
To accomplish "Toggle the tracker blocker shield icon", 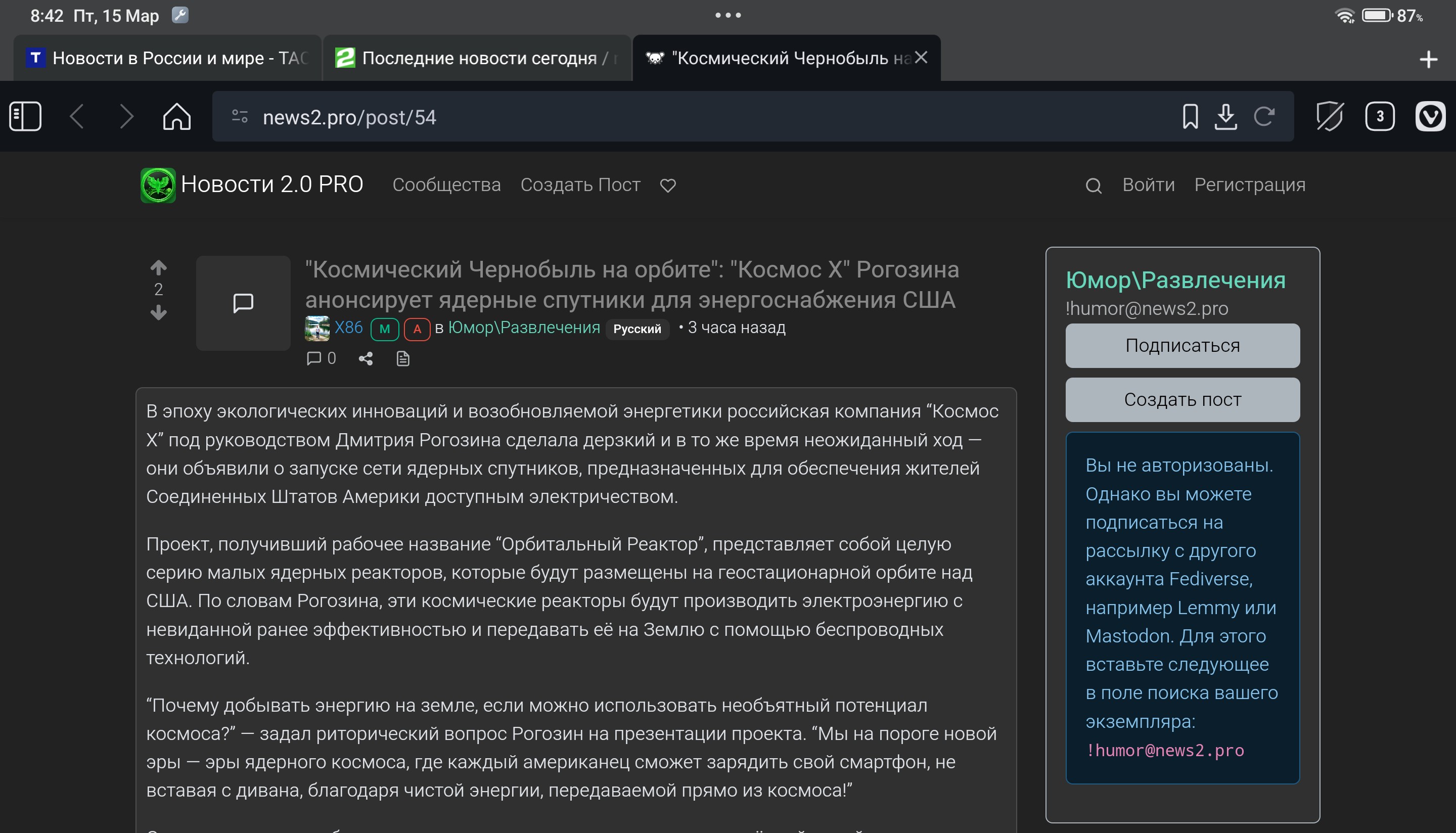I will tap(1329, 117).
